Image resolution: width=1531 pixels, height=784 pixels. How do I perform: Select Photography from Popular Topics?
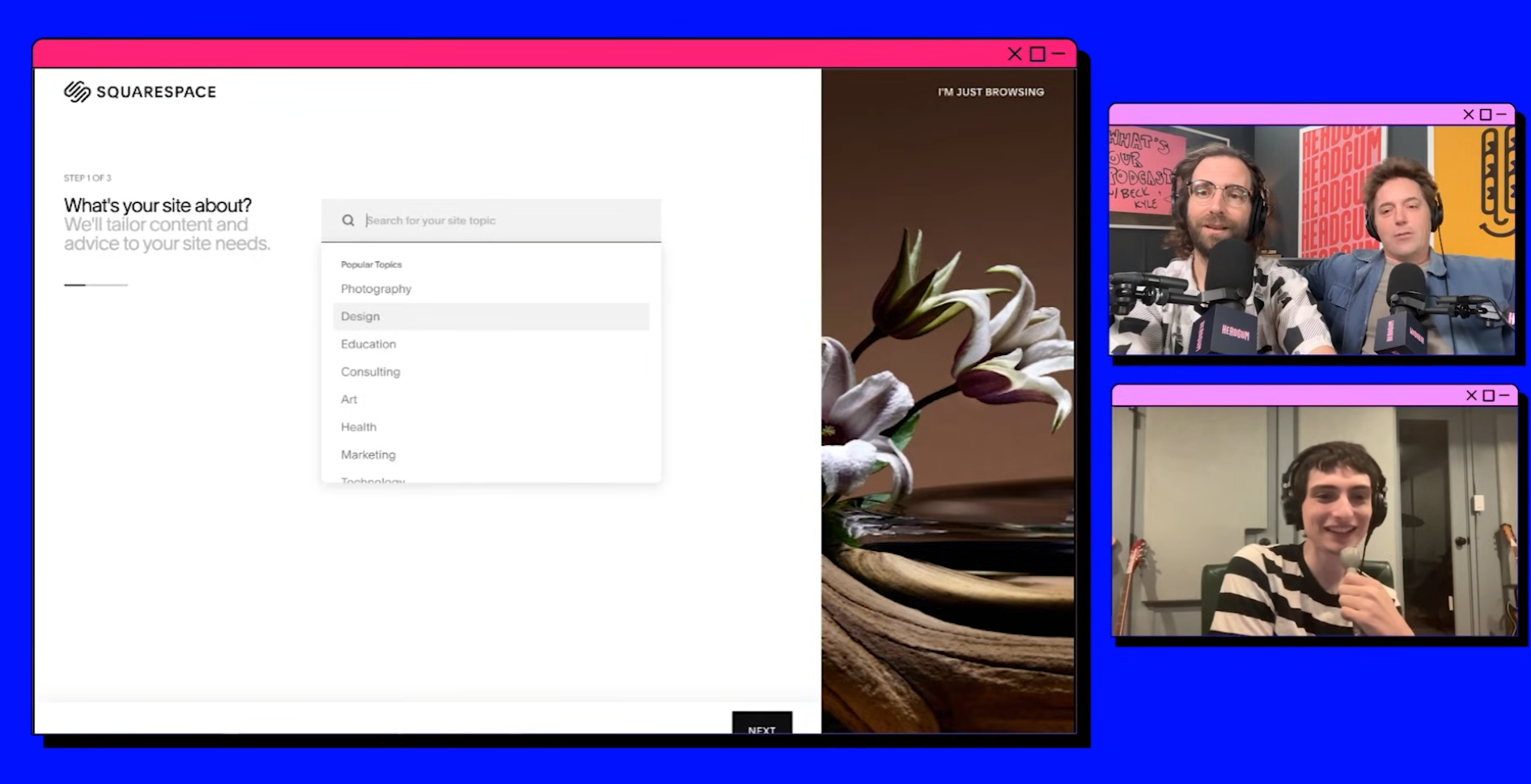point(491,289)
